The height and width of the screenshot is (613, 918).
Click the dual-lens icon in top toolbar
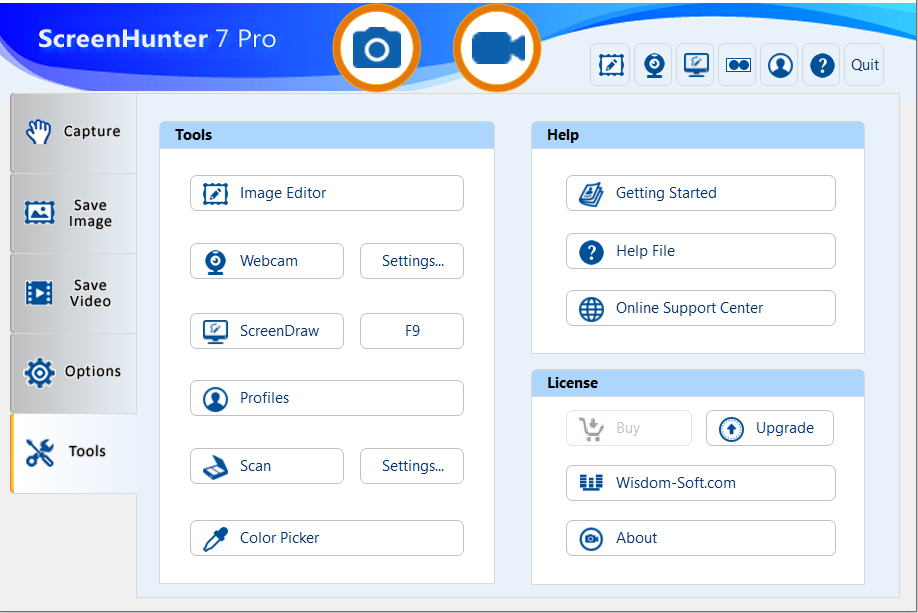coord(738,65)
